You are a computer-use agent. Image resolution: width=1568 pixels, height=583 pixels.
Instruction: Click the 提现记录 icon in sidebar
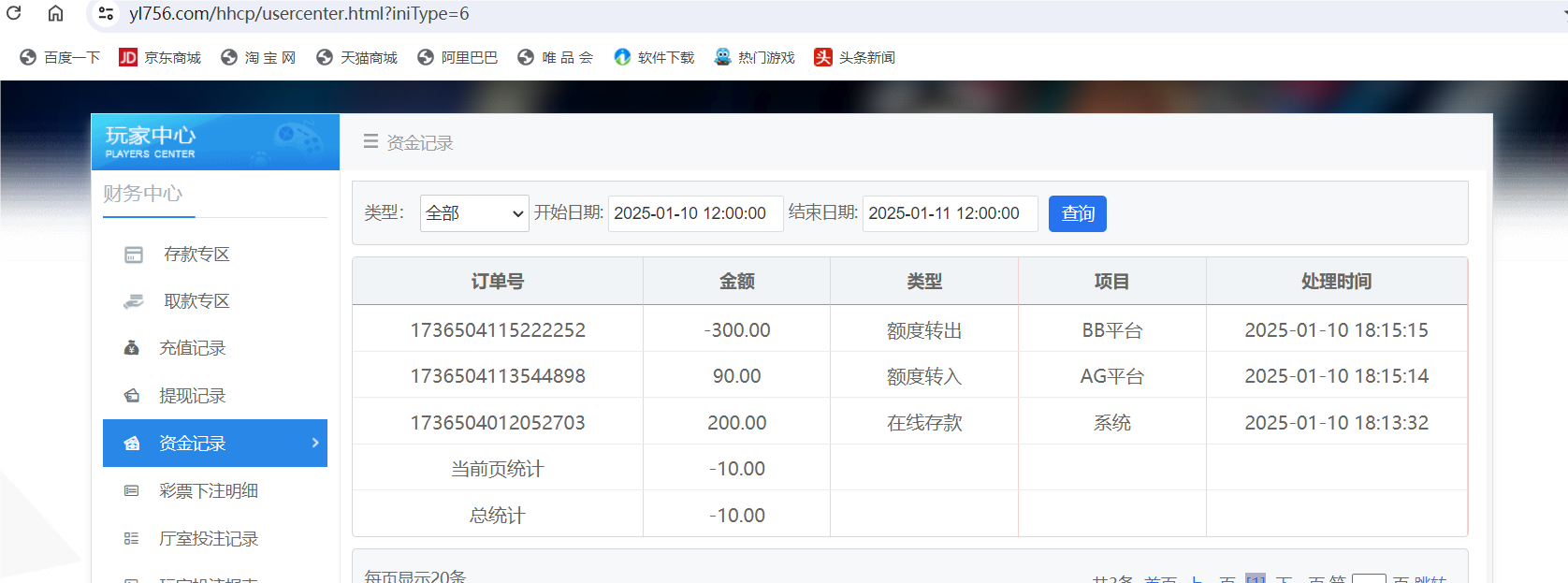(132, 396)
